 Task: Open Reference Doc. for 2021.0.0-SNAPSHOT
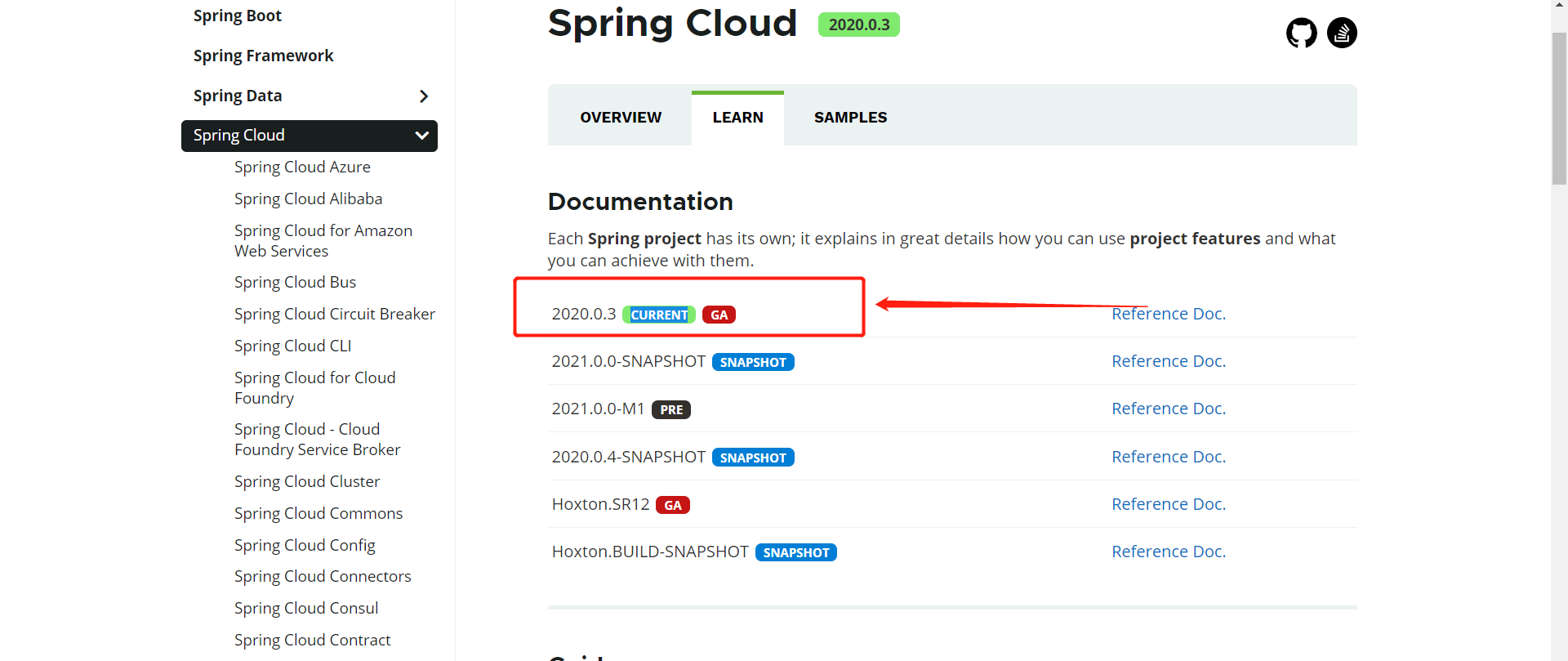1169,361
